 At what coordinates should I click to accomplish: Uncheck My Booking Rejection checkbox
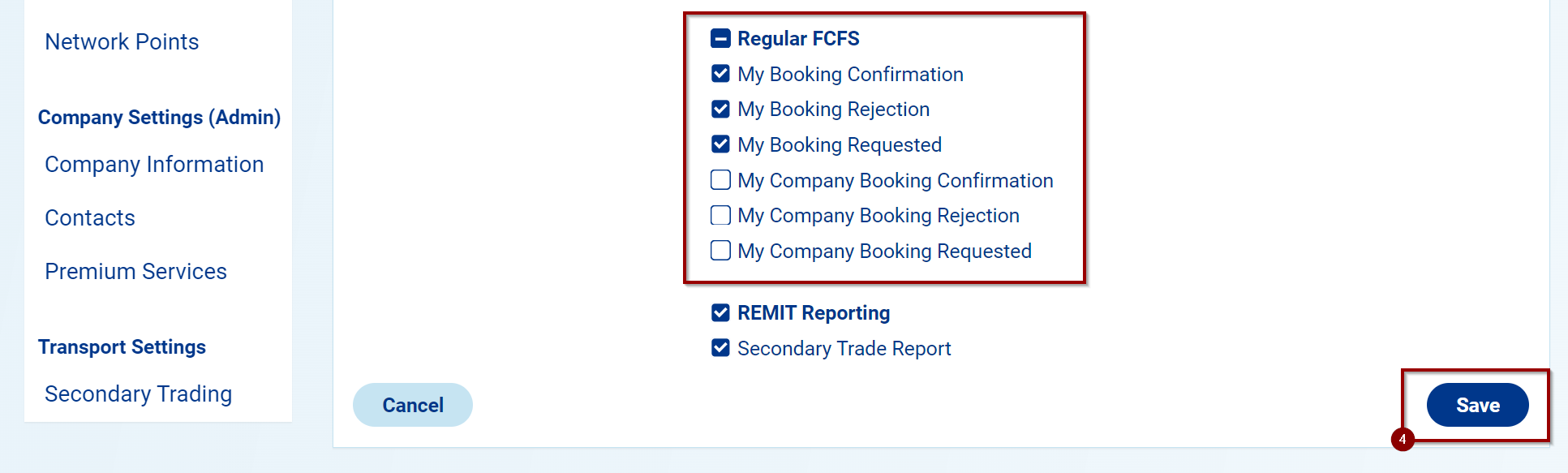coord(720,109)
